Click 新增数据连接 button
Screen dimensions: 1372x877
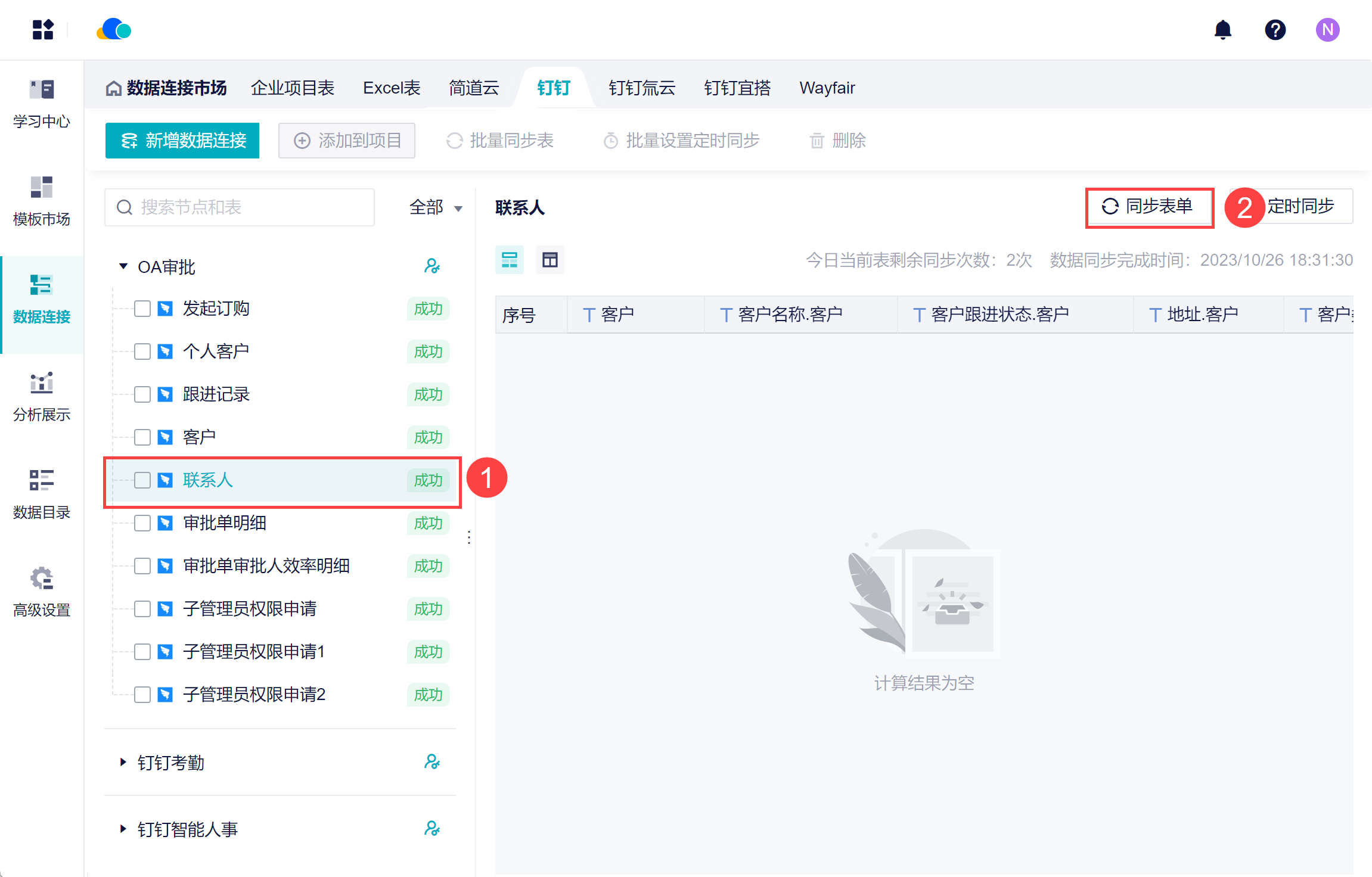(182, 141)
